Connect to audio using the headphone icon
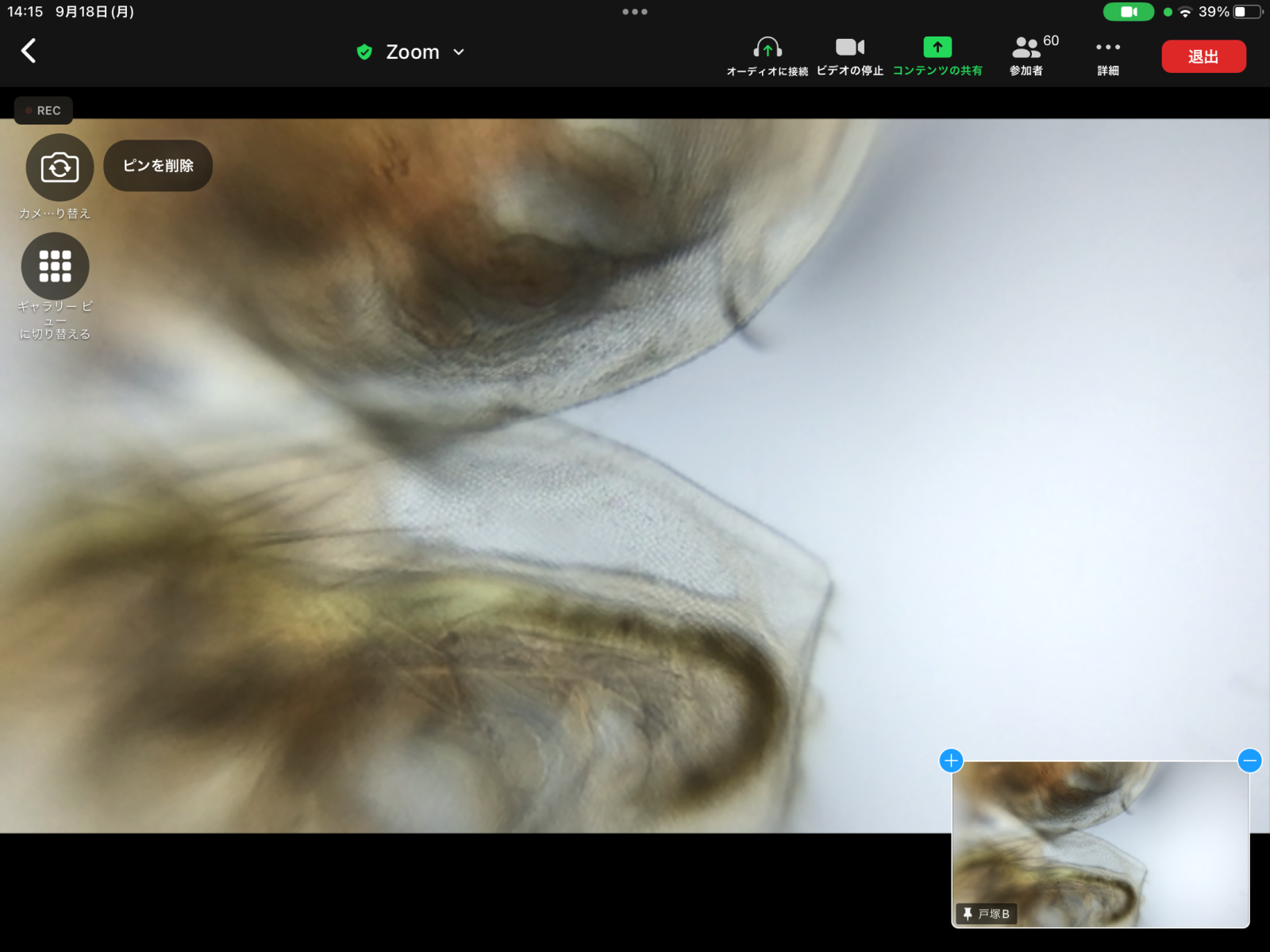The width and height of the screenshot is (1270, 952). click(x=767, y=56)
